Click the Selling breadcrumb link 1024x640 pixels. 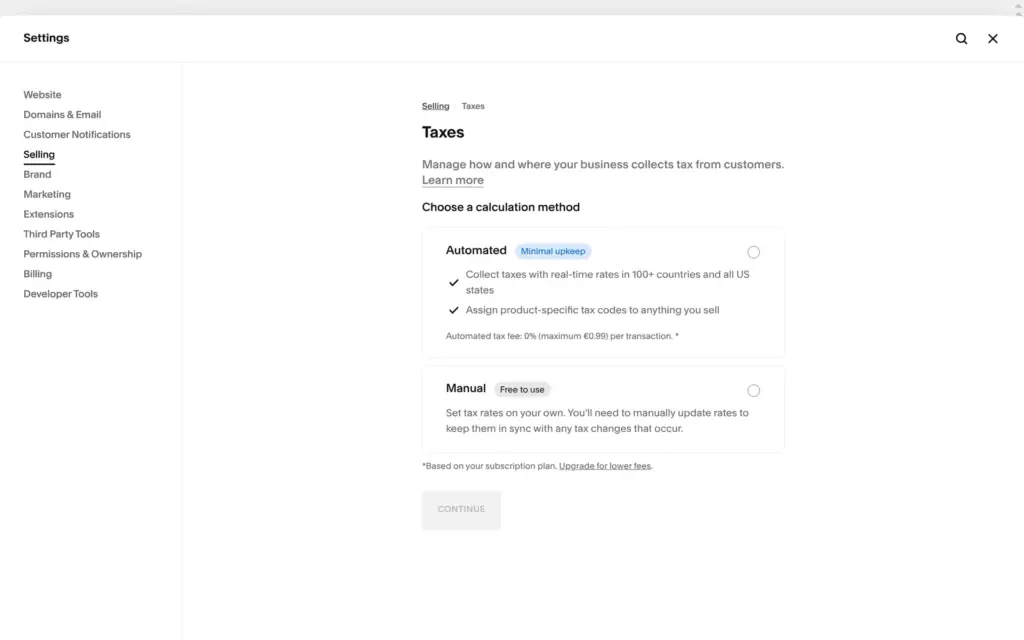(x=436, y=106)
